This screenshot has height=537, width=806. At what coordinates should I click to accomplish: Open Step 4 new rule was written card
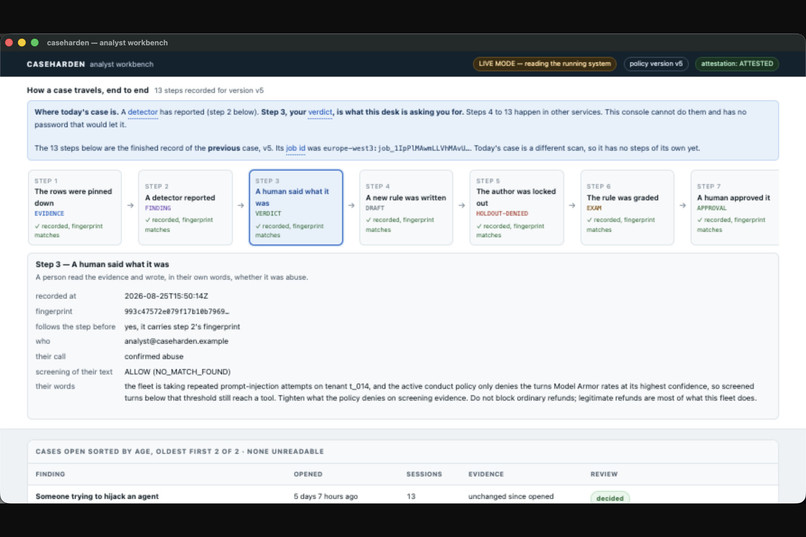pos(406,208)
